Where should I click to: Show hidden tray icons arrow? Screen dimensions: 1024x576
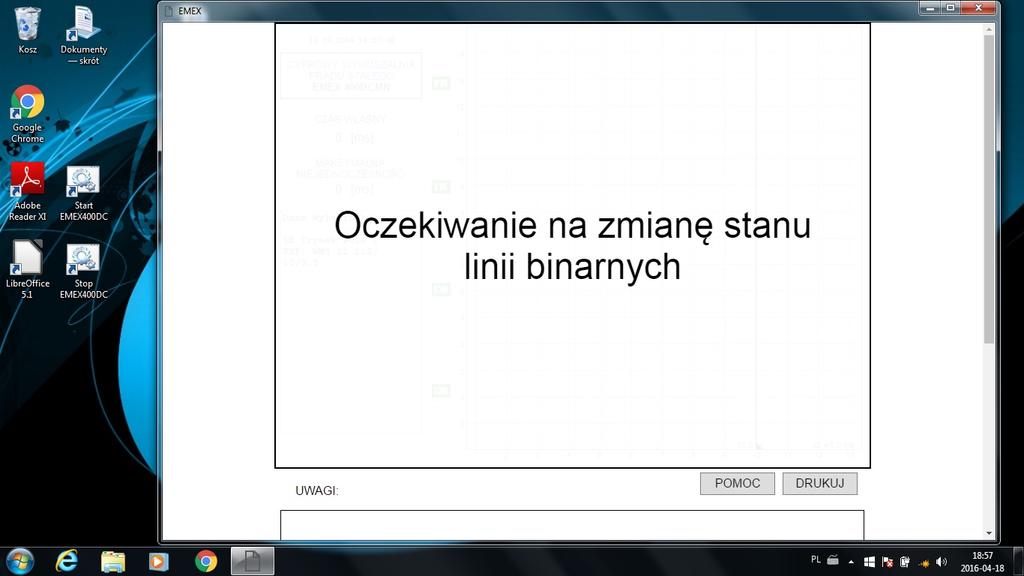coord(851,562)
